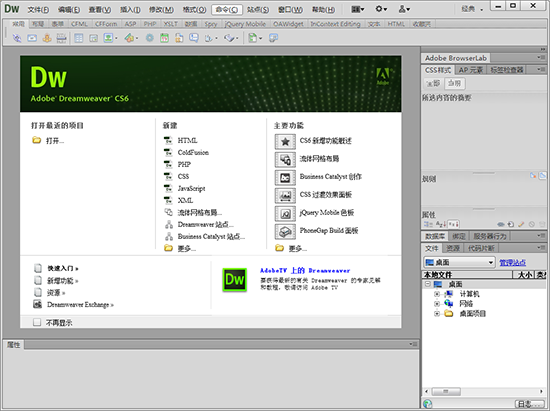Click the 快速入门 link
This screenshot has width=550, height=411.
coord(63,269)
